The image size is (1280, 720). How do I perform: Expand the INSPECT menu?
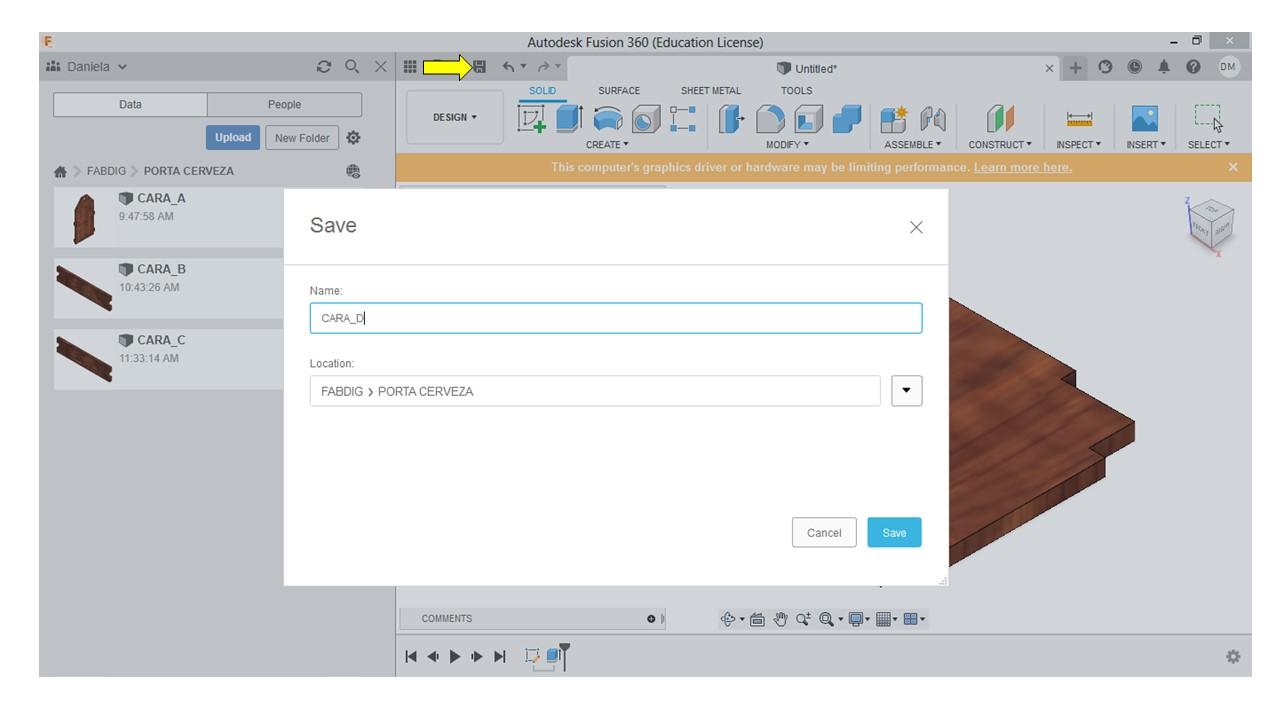[1078, 144]
